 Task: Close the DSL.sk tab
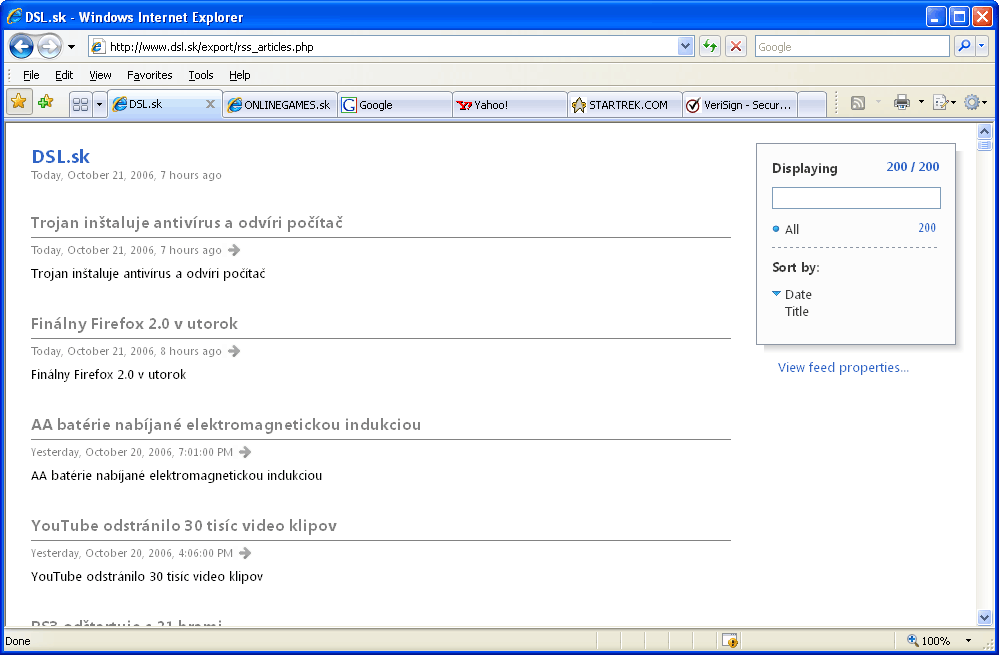(x=210, y=104)
